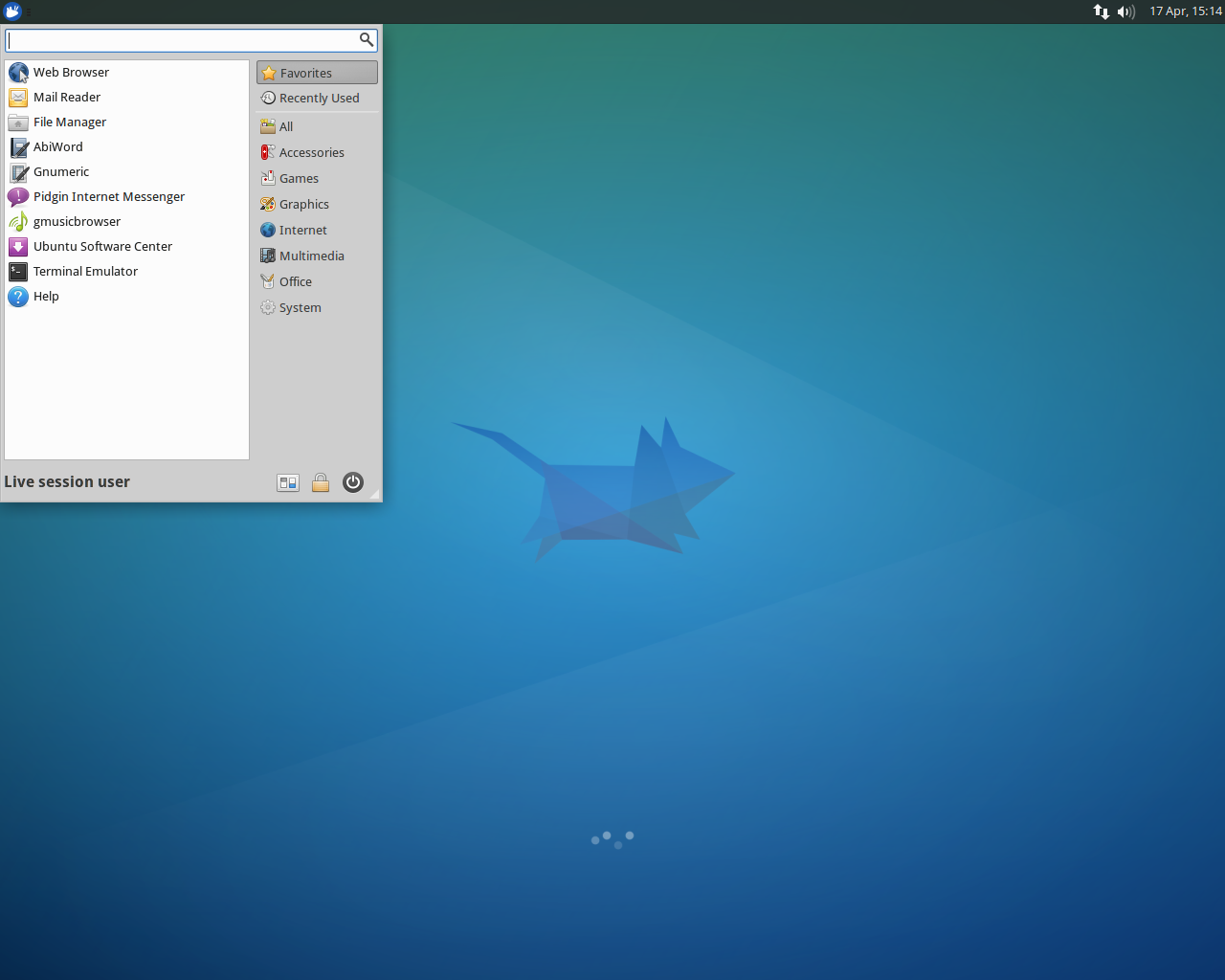Viewport: 1225px width, 980px height.
Task: Select the Favorites category
Action: 317,73
